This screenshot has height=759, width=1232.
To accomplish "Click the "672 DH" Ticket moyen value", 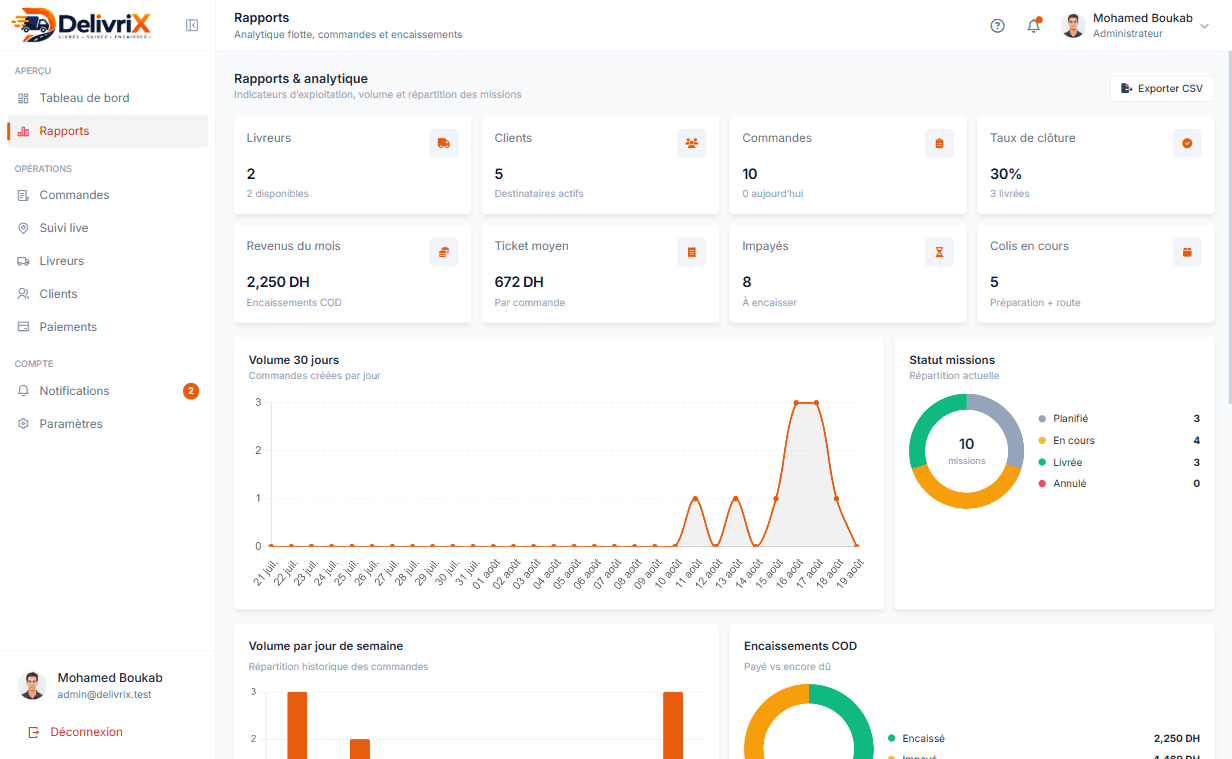I will click(519, 282).
